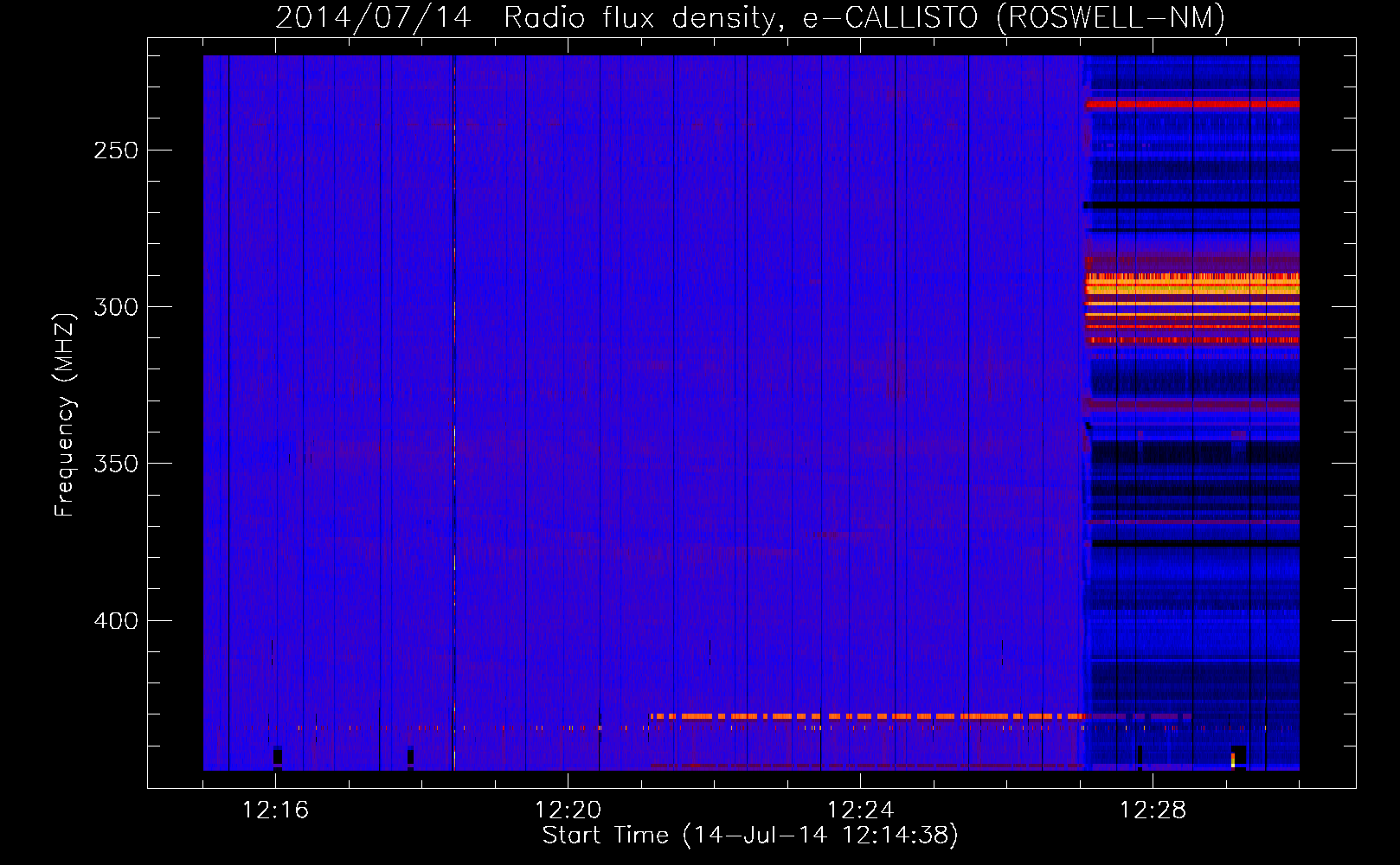This screenshot has width=1400, height=865.
Task: Click the 12:20 time tick label
Action: pos(568,811)
